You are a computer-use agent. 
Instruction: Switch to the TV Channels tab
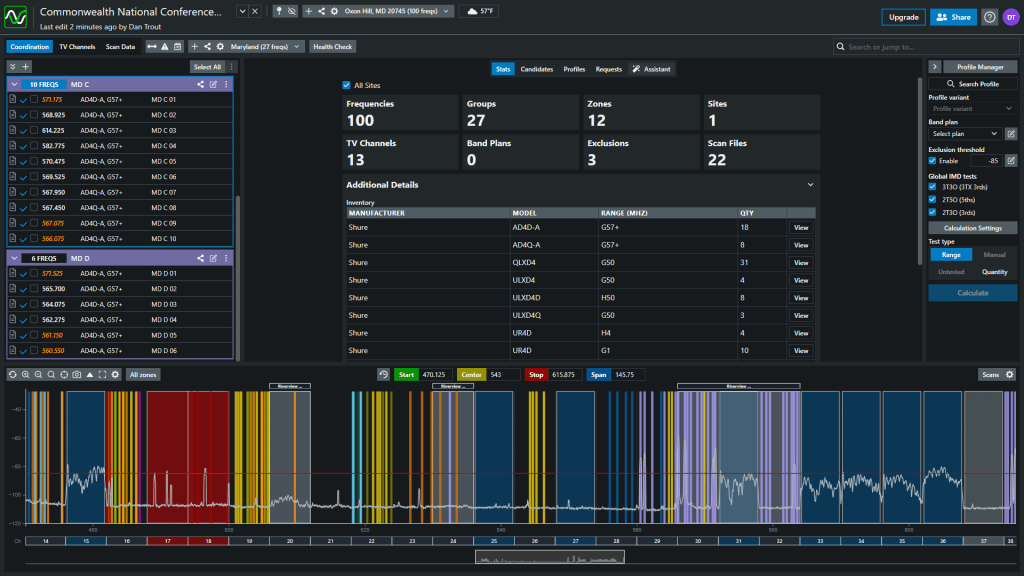(77, 46)
